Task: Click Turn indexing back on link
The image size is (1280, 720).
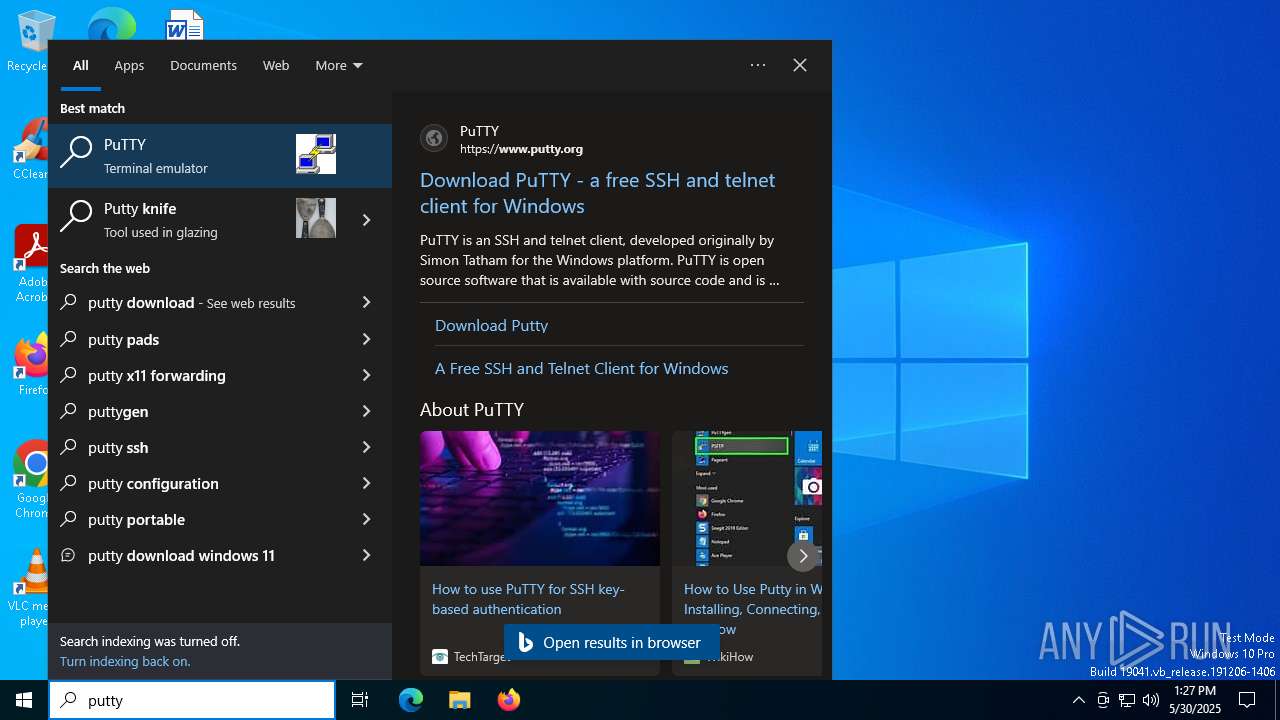Action: click(x=125, y=661)
